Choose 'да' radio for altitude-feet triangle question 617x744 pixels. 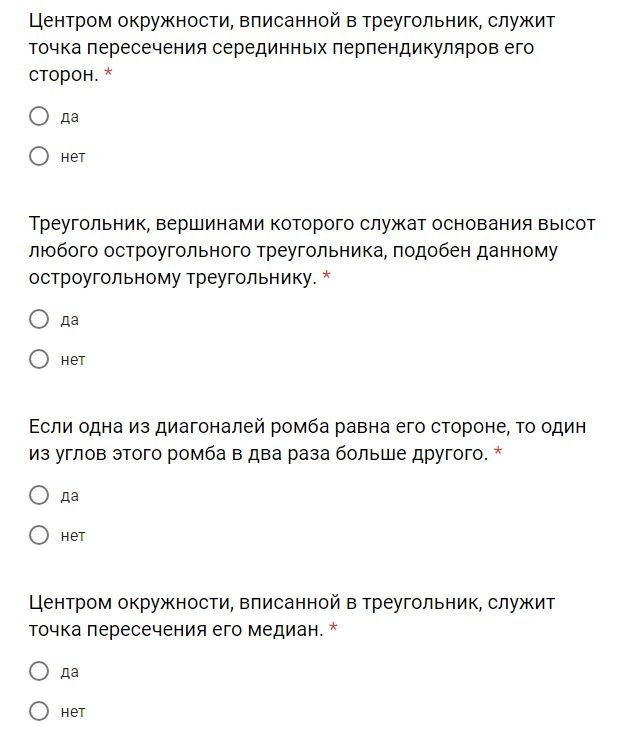pos(39,319)
